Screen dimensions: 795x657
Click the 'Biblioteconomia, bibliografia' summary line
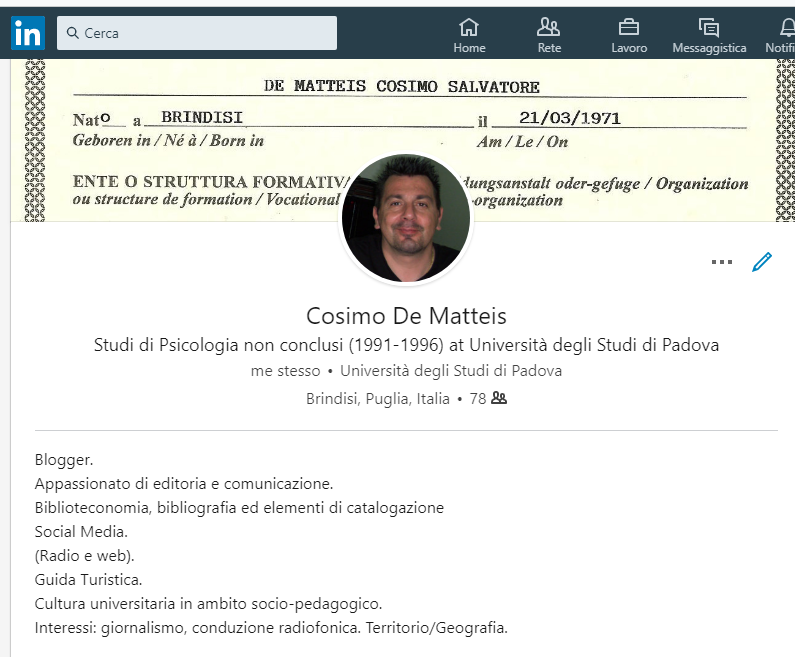coord(239,507)
